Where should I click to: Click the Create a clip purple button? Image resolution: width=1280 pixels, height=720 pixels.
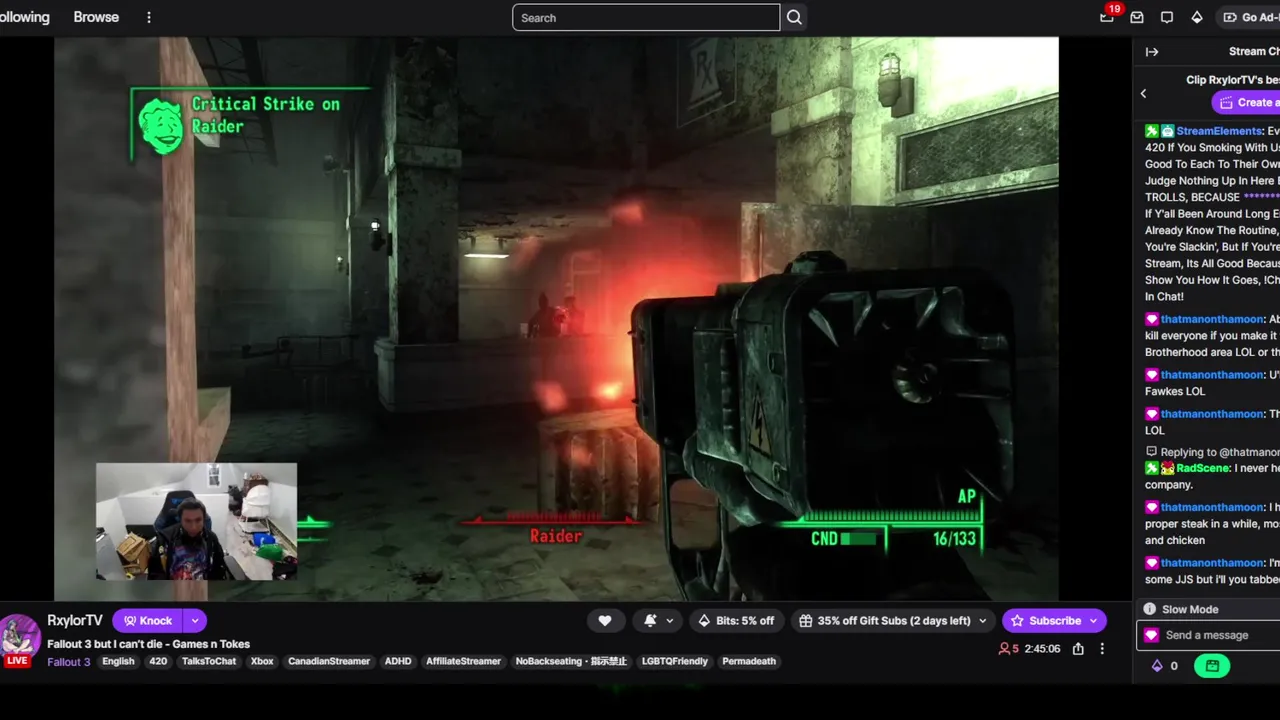[1246, 102]
